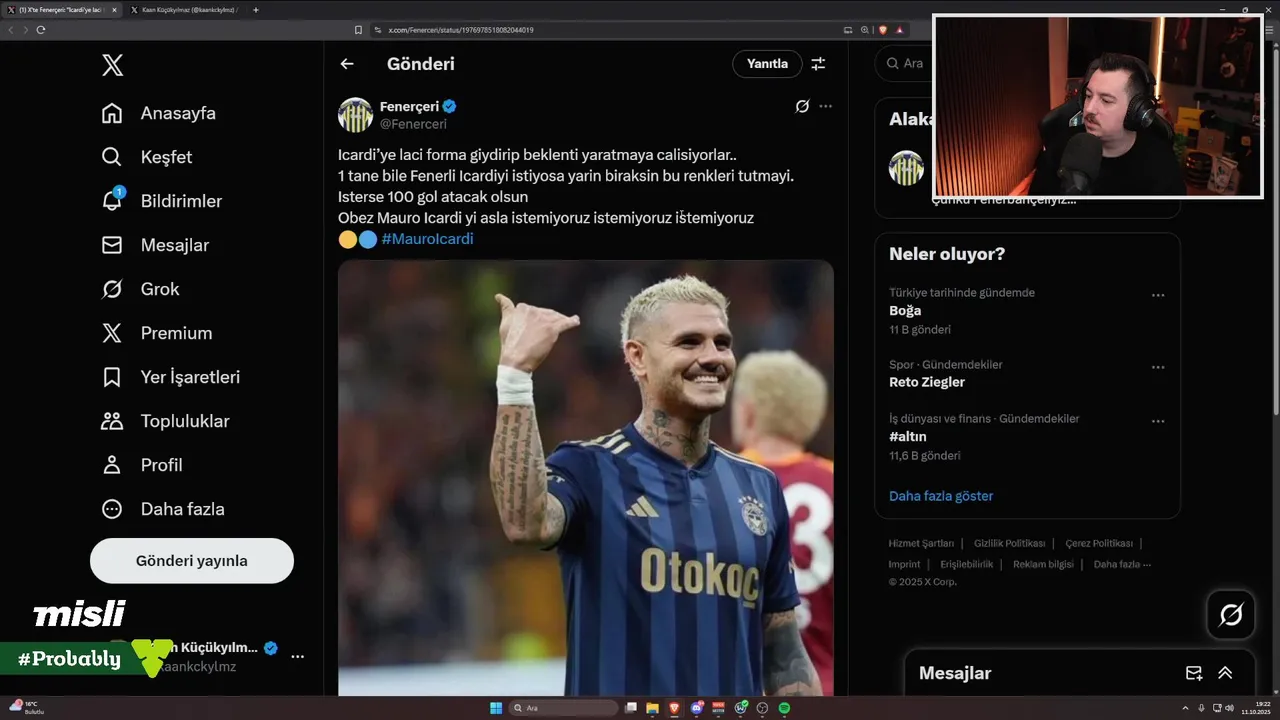Viewport: 1280px width, 720px height.
Task: Click the bookmark icon in address bar
Action: [359, 30]
